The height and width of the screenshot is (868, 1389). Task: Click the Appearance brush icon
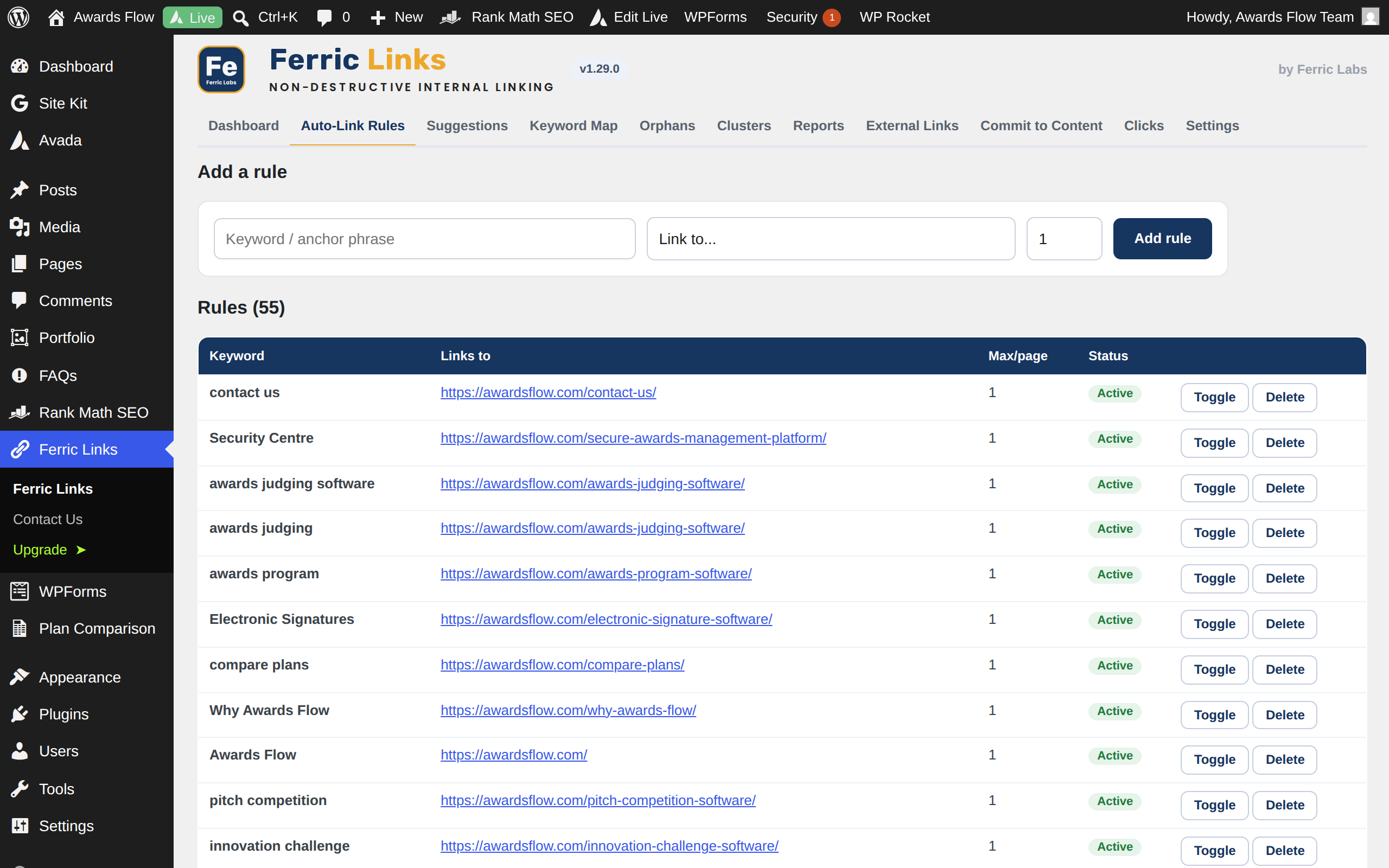pos(20,677)
